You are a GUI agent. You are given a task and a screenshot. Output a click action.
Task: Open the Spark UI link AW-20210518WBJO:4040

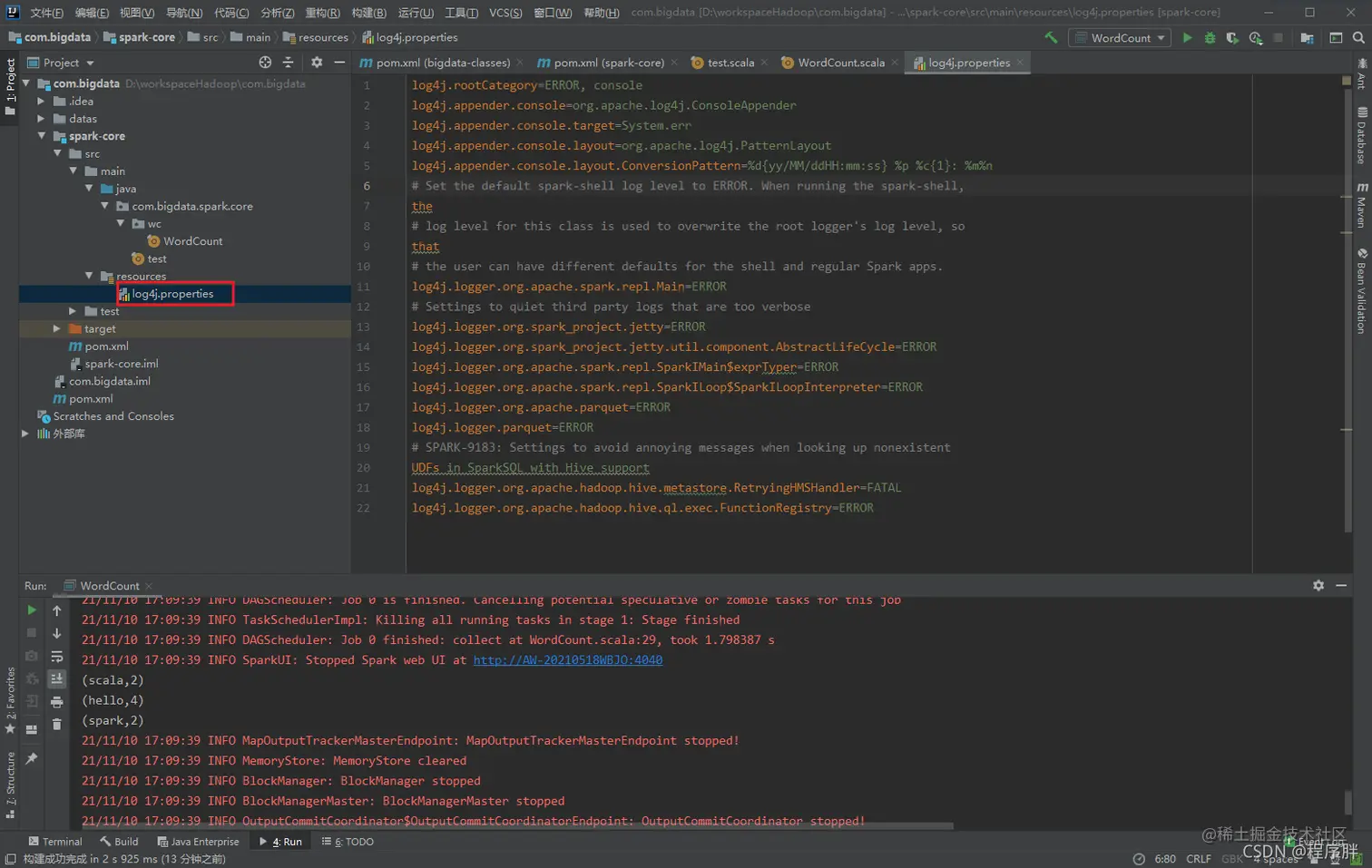tap(568, 660)
